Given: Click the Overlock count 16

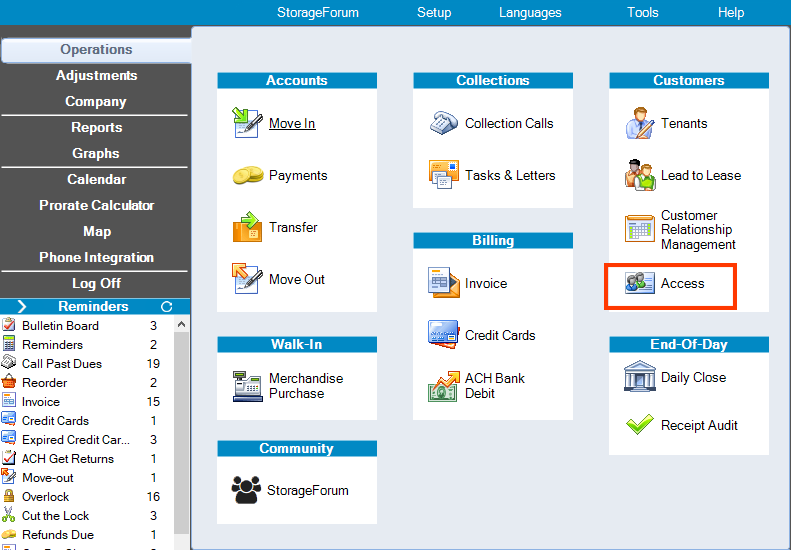Looking at the screenshot, I should (x=153, y=497).
